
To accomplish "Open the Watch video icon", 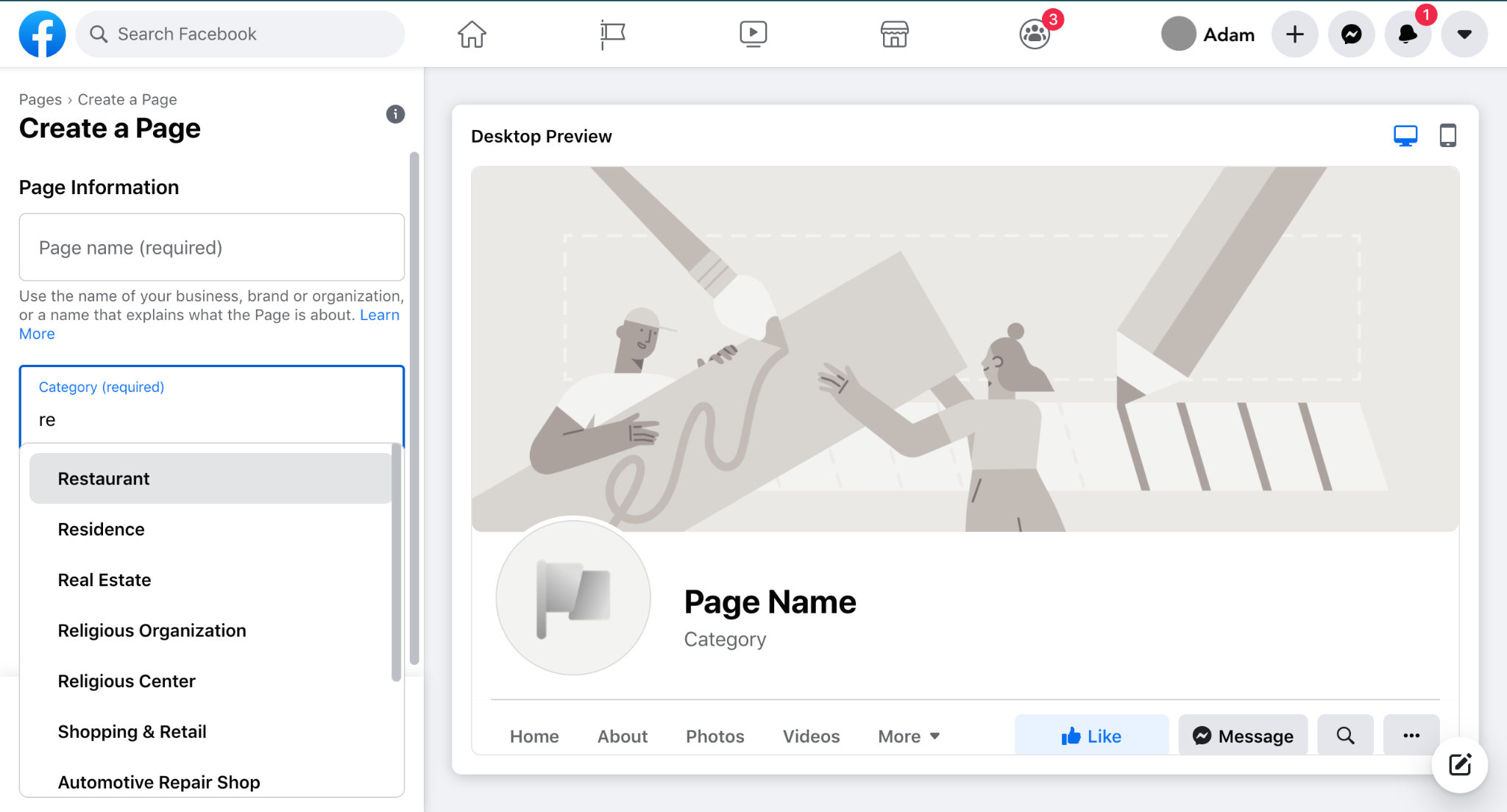I will tap(753, 34).
